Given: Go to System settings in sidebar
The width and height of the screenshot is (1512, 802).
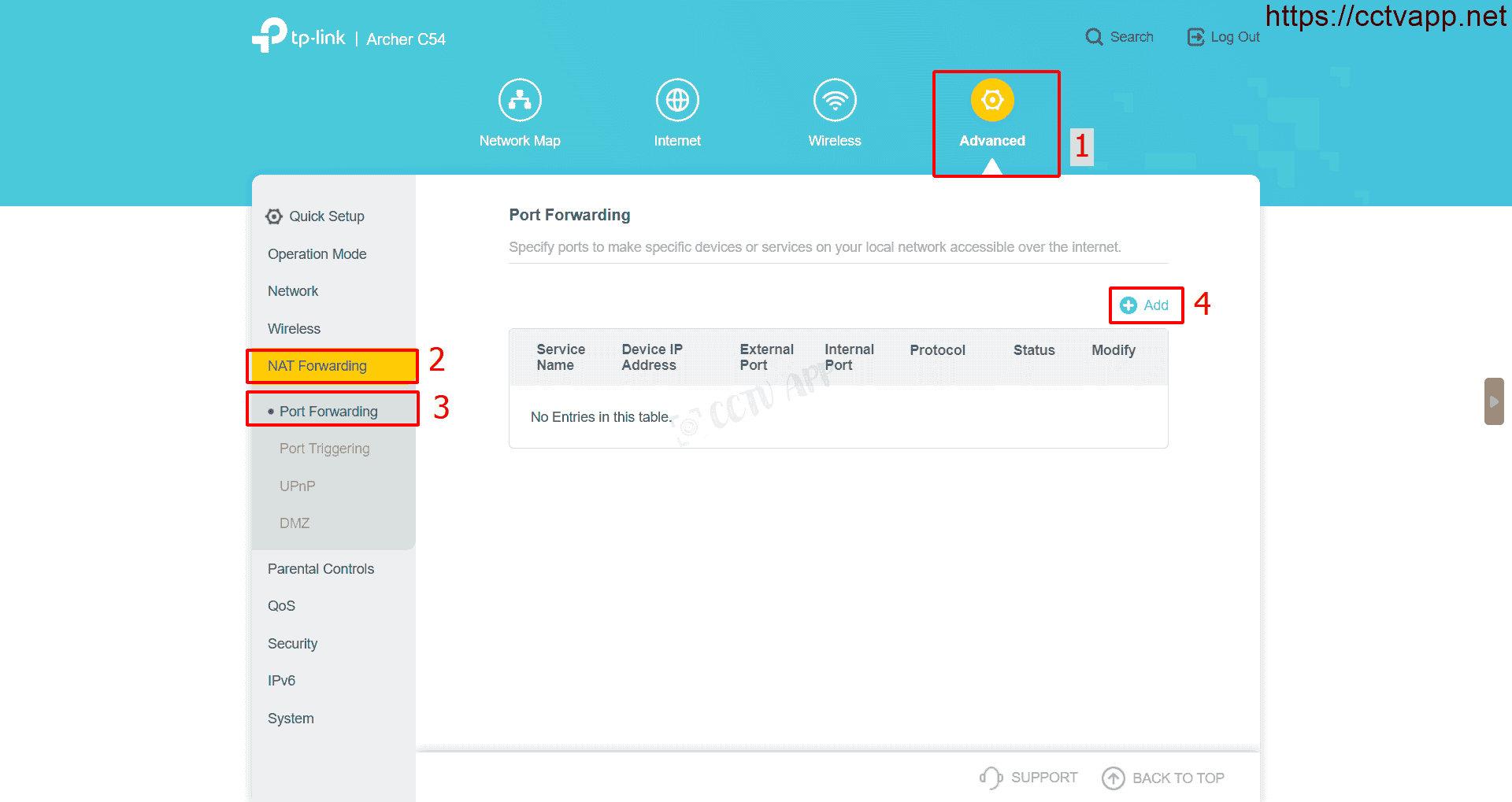Looking at the screenshot, I should tap(291, 719).
